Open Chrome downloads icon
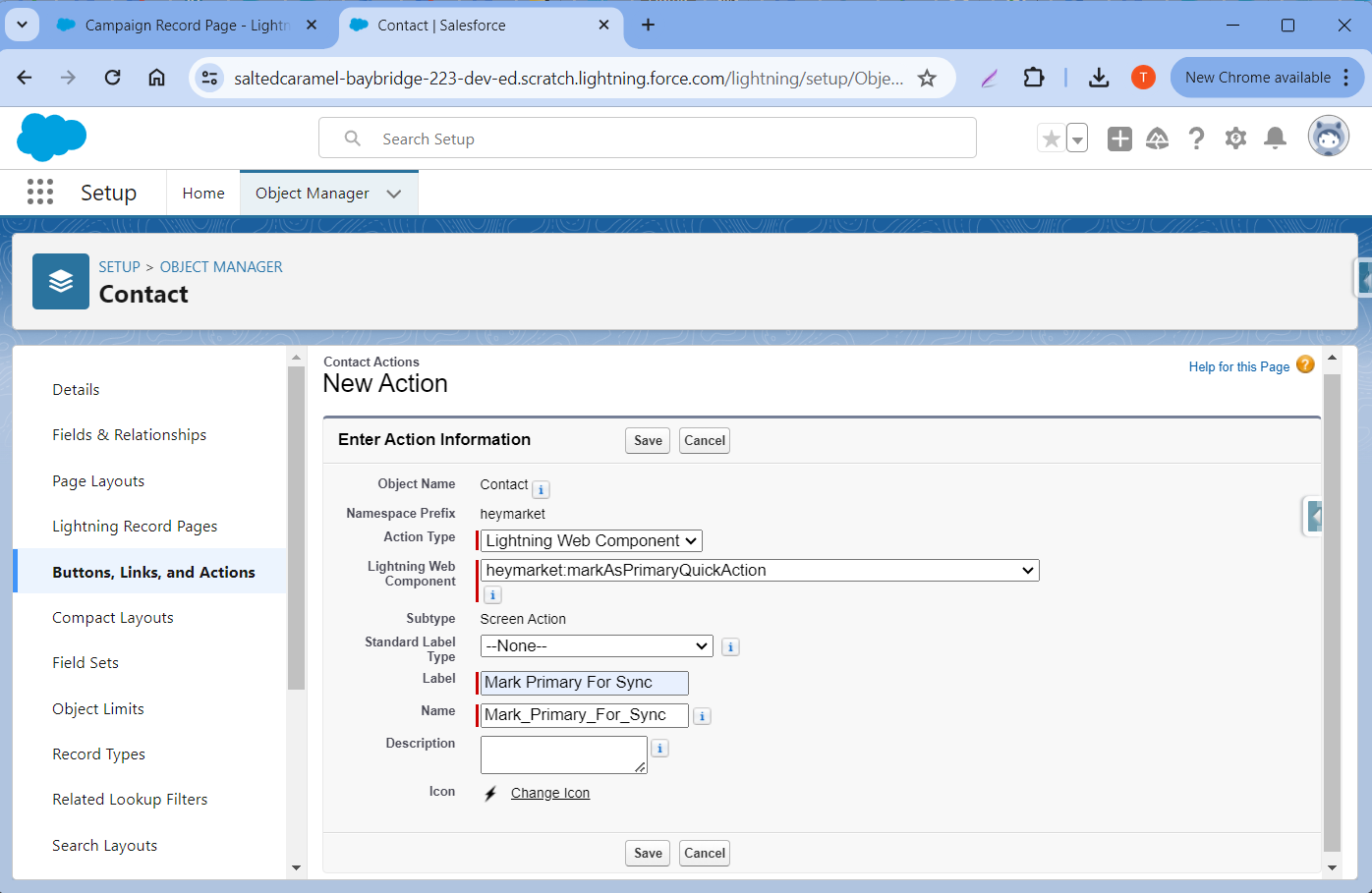 pyautogui.click(x=1099, y=78)
